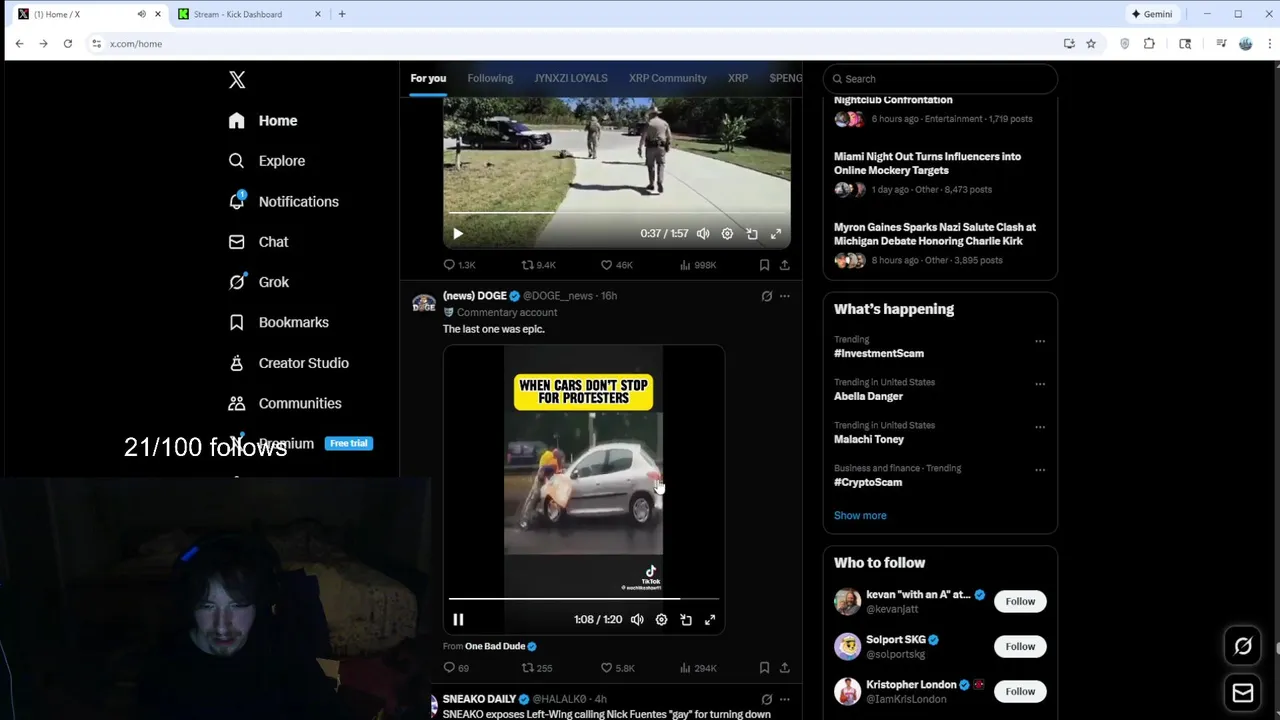Viewport: 1280px width, 720px height.
Task: Open Chat in the sidebar
Action: coord(258,242)
